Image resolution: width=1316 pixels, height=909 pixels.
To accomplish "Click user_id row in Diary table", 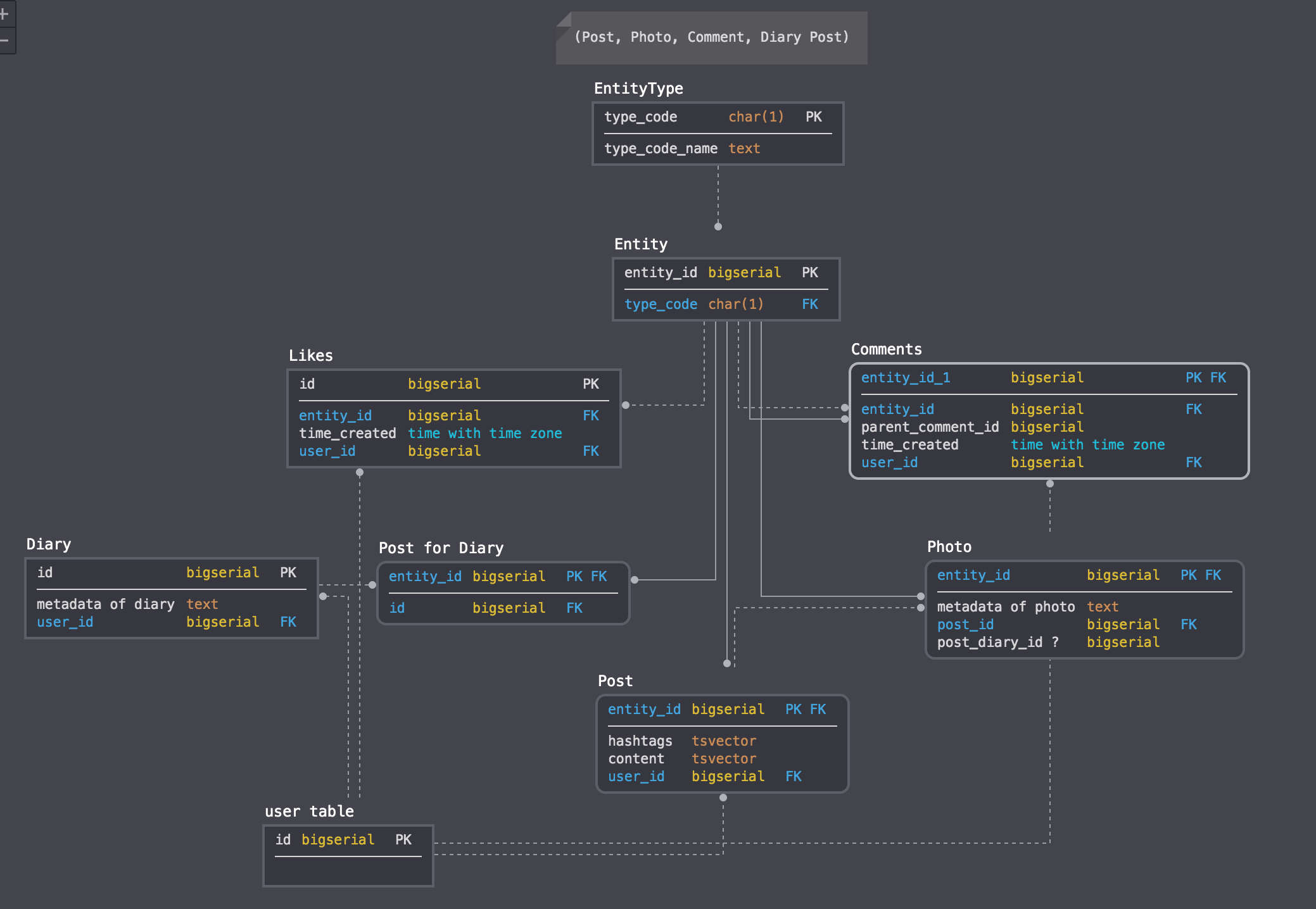I will [171, 622].
